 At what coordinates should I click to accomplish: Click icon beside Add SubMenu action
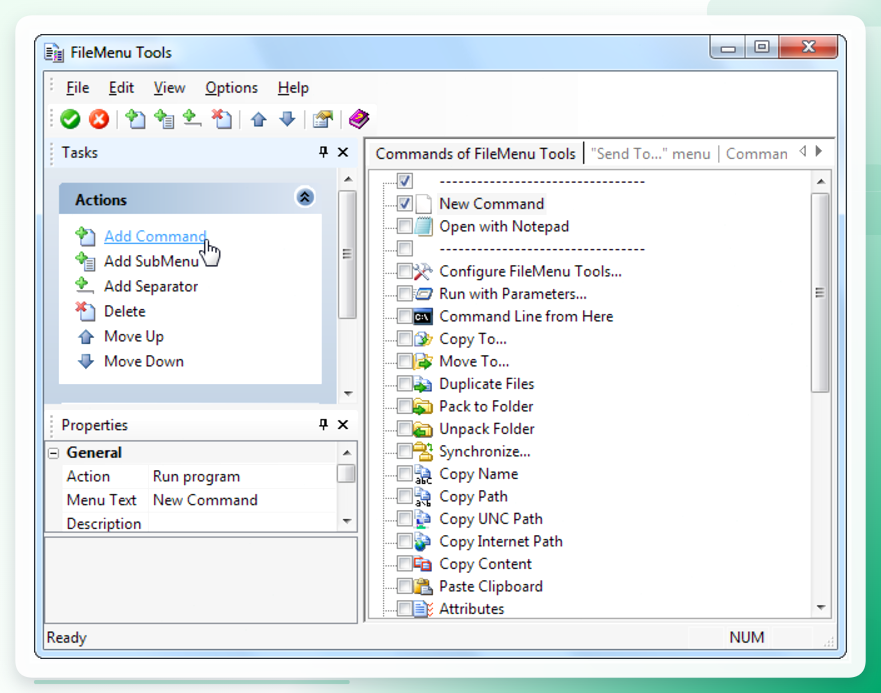tap(85, 261)
